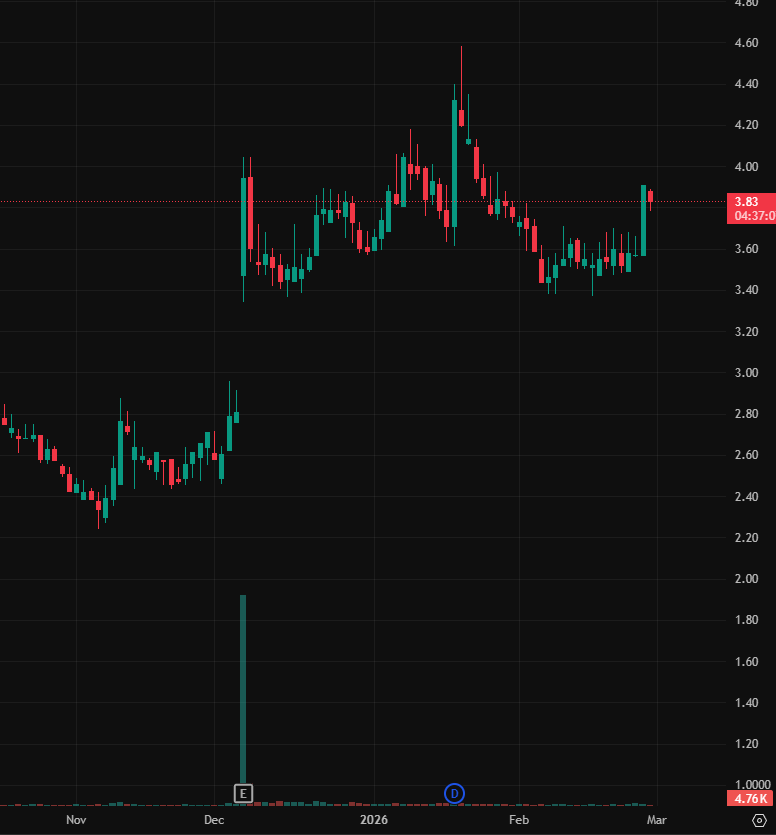Select the 1.60 price axis label
The height and width of the screenshot is (835, 776).
746,661
